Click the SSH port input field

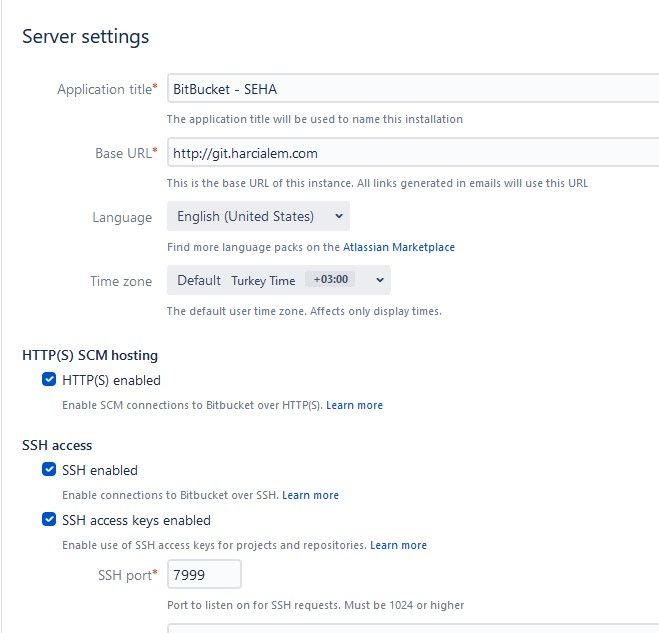[204, 574]
